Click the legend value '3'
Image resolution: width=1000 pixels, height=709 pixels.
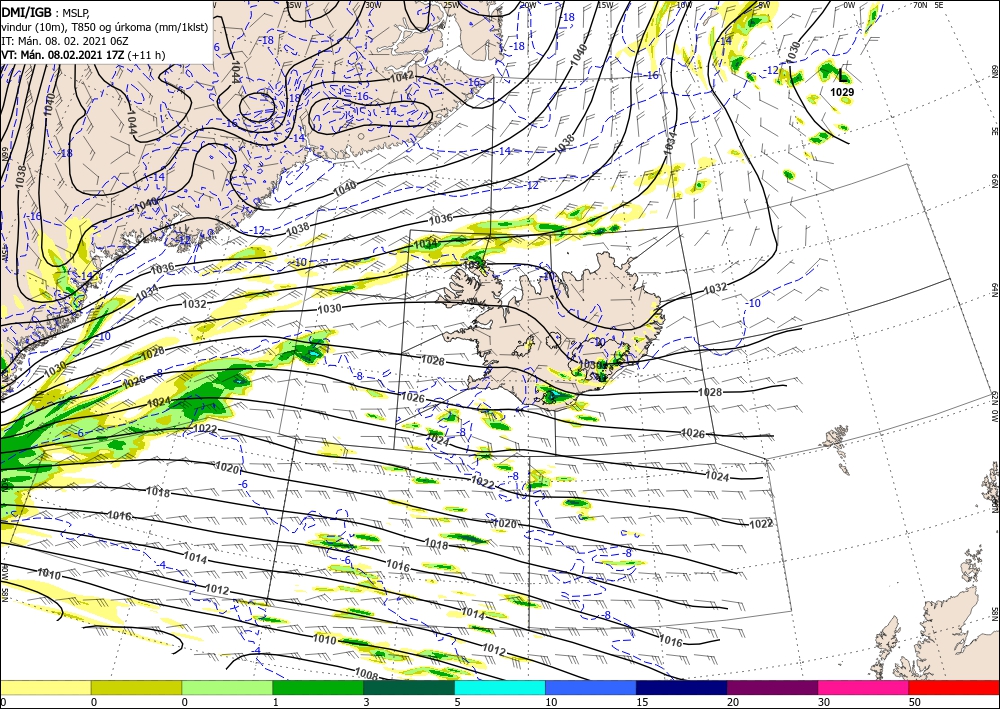[366, 702]
